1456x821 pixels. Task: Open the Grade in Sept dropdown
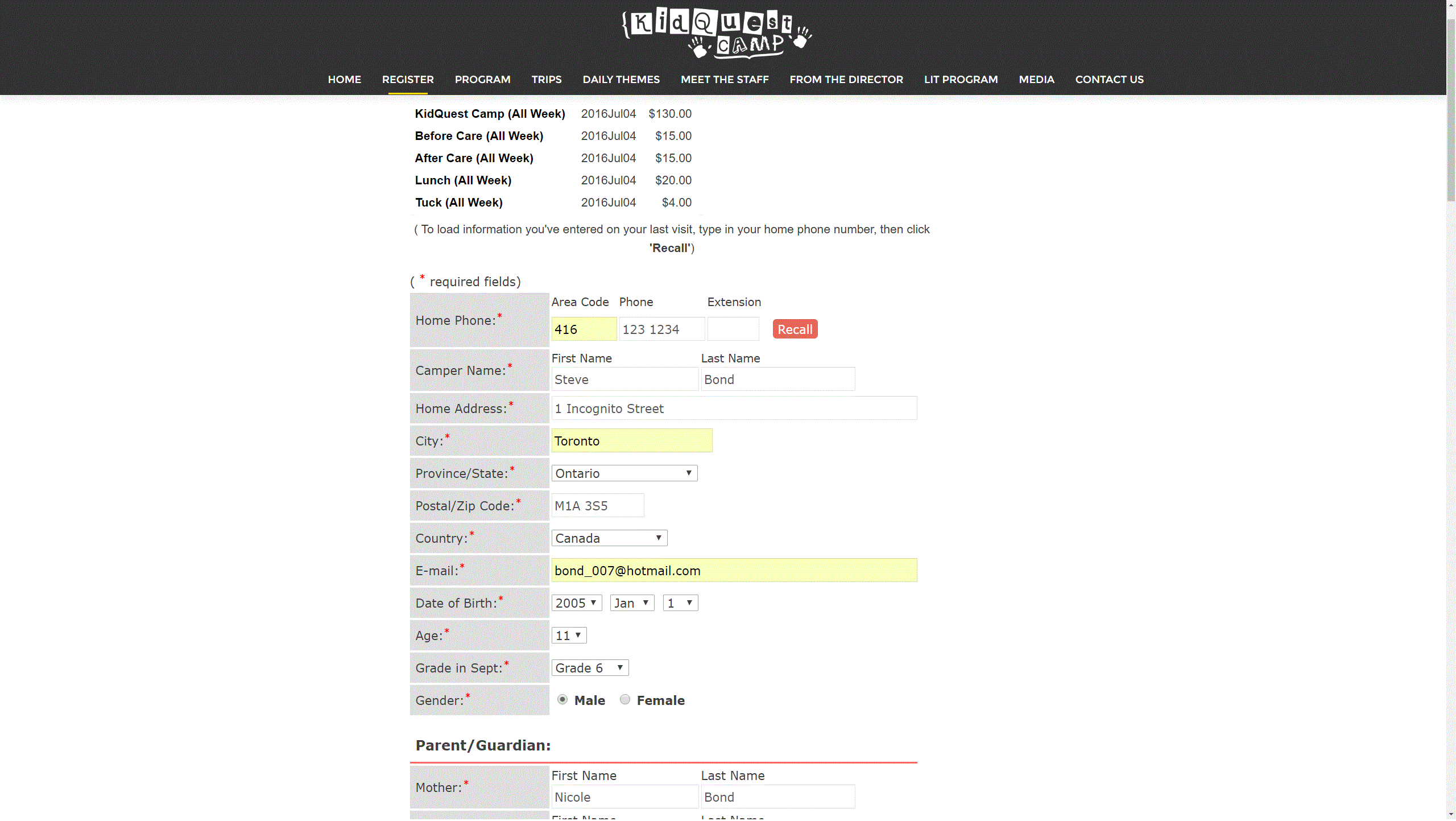(589, 667)
